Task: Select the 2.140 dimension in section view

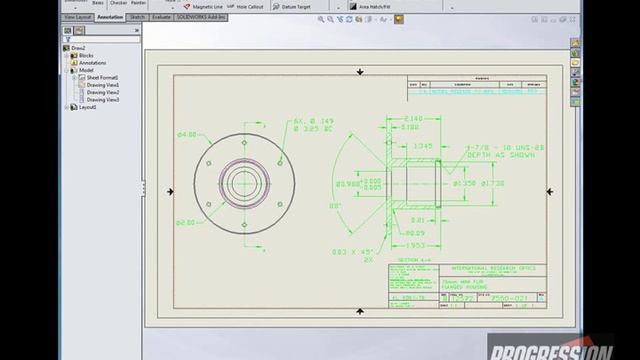Action: [x=413, y=119]
